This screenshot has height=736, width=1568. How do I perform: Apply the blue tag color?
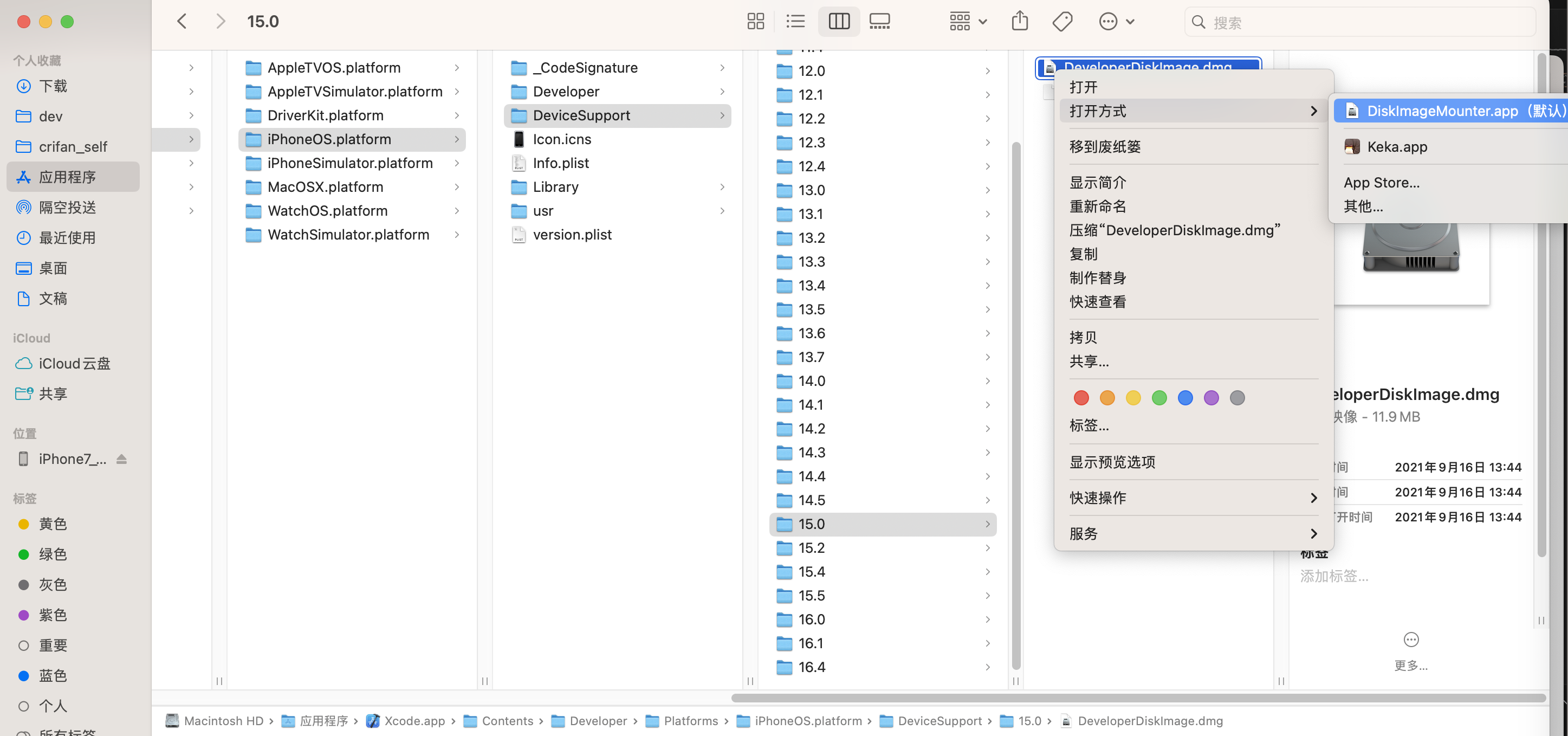[x=1185, y=398]
